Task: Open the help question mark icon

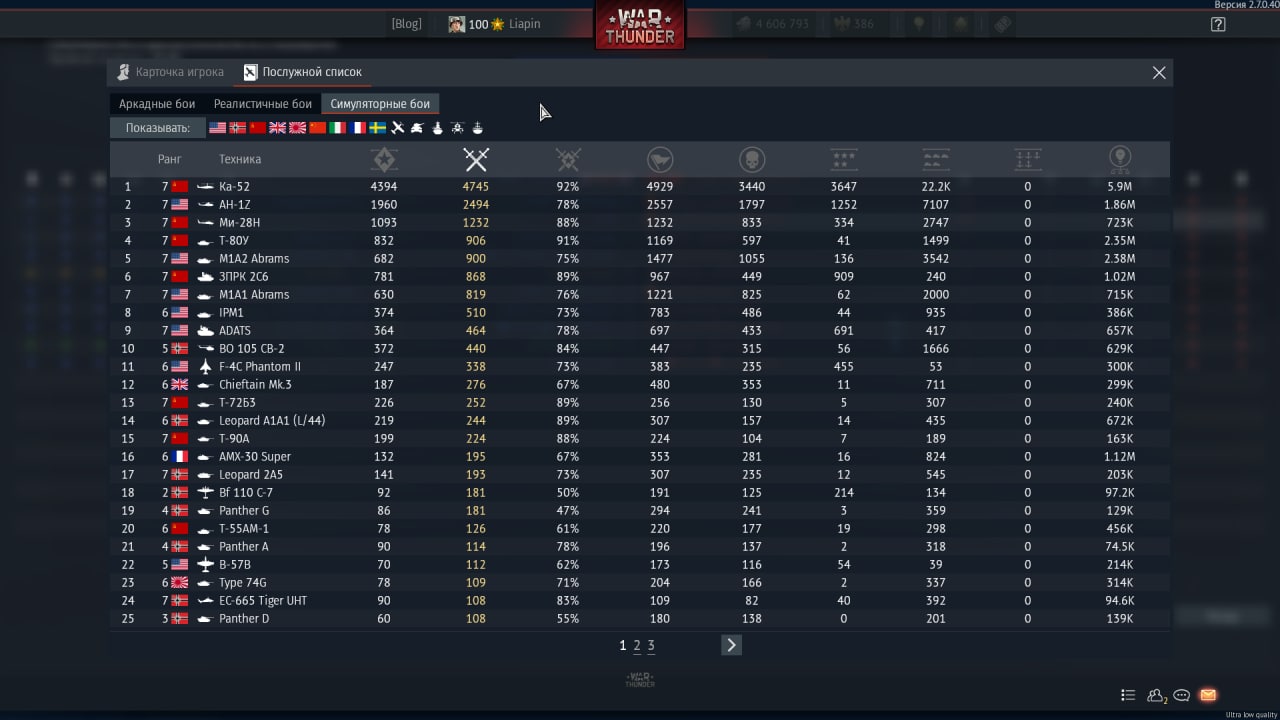Action: pyautogui.click(x=1218, y=24)
